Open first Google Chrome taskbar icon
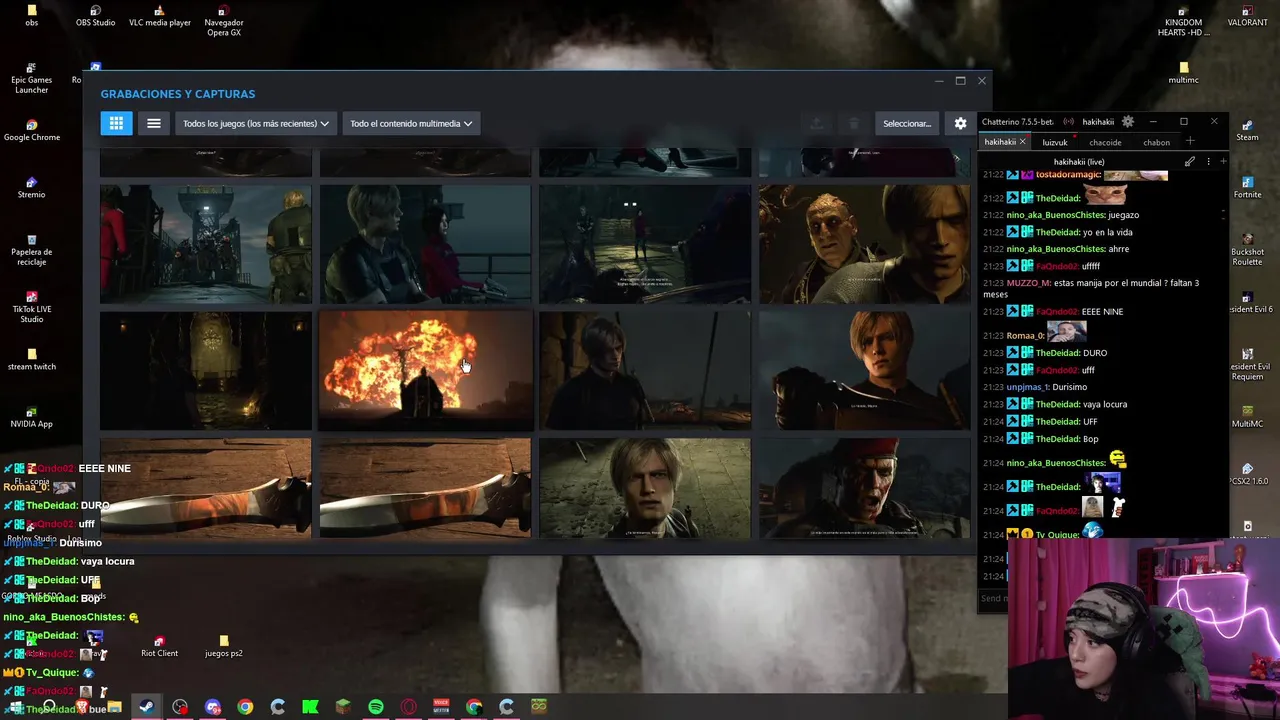The width and height of the screenshot is (1280, 720). (245, 706)
